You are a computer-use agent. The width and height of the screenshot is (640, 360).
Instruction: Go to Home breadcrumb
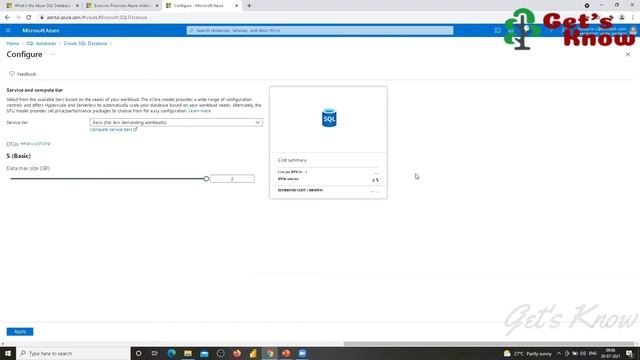coord(13,43)
